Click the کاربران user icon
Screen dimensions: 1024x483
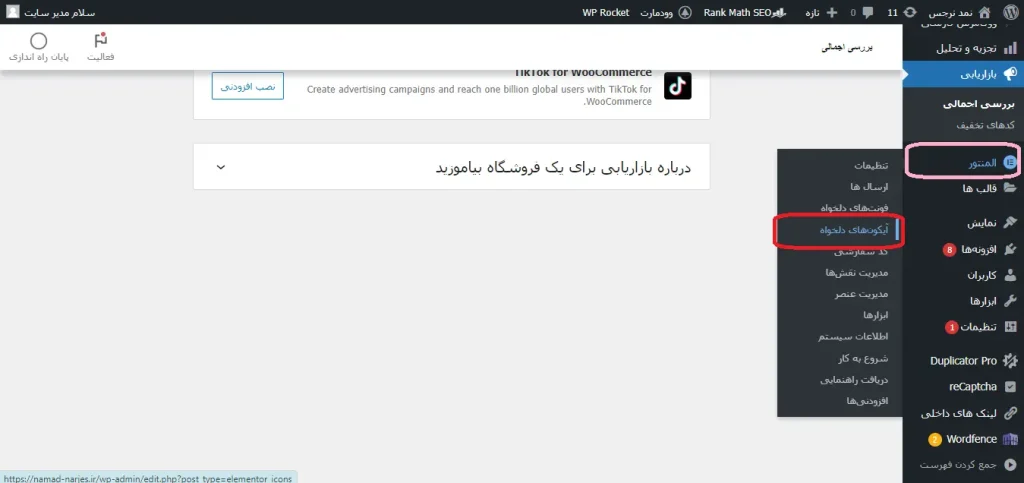pyautogui.click(x=1010, y=275)
